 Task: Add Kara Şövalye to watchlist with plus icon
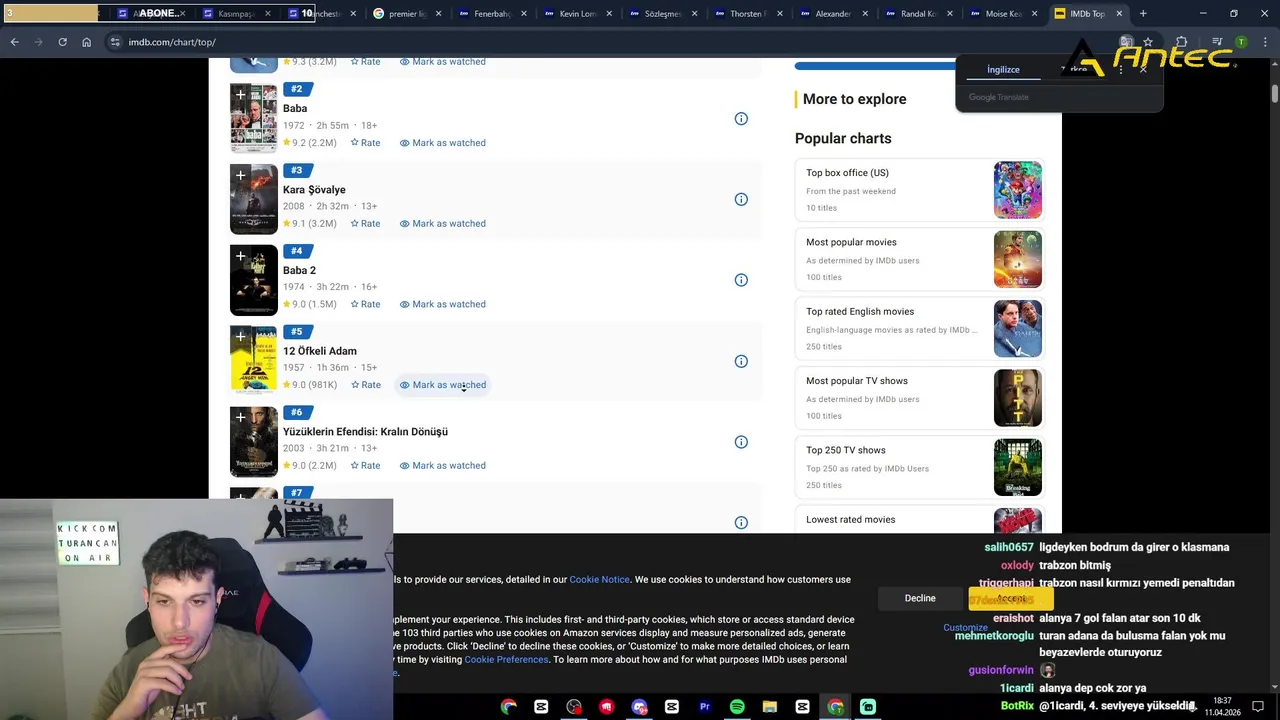pyautogui.click(x=240, y=176)
